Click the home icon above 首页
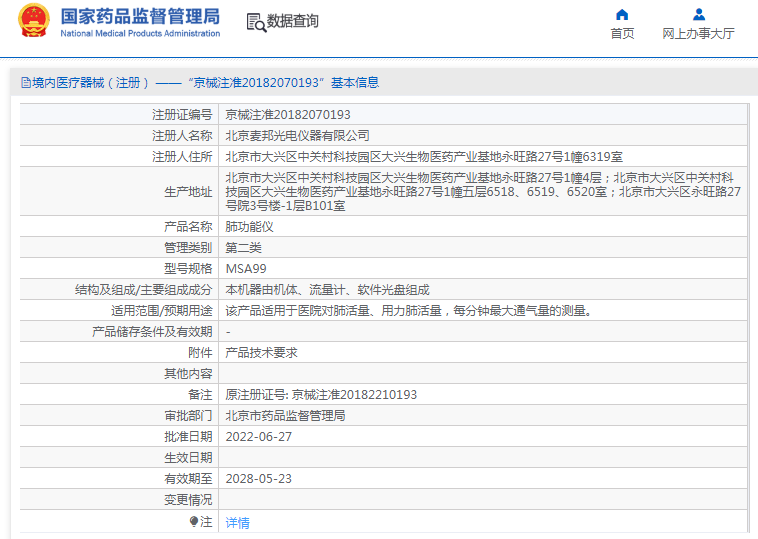758x539 pixels. (622, 14)
